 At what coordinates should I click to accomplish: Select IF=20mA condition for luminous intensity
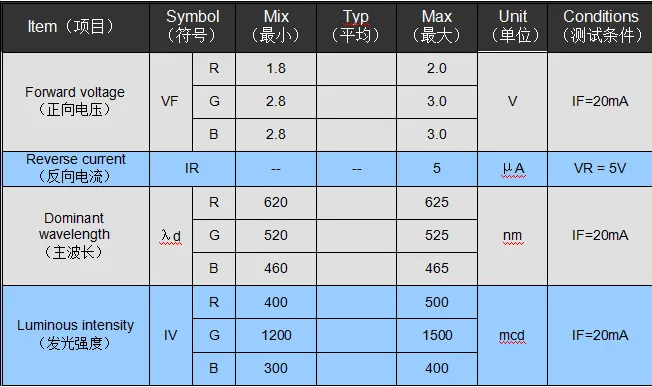600,335
